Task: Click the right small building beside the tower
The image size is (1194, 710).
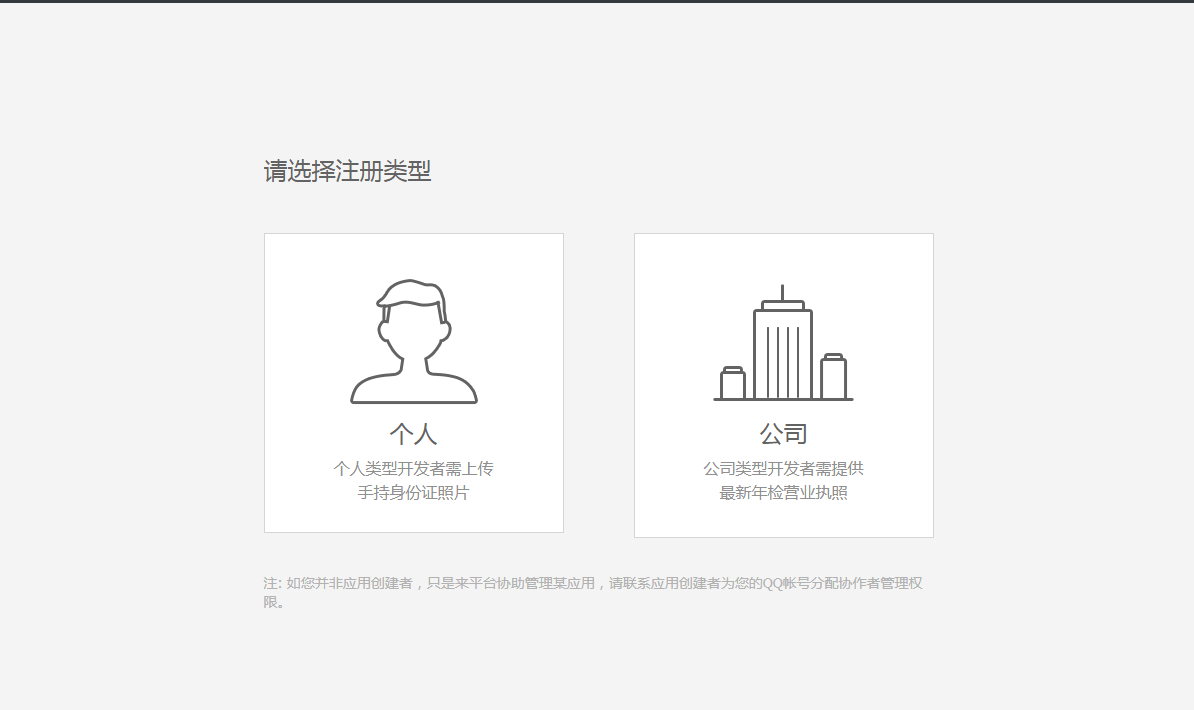Action: click(834, 378)
